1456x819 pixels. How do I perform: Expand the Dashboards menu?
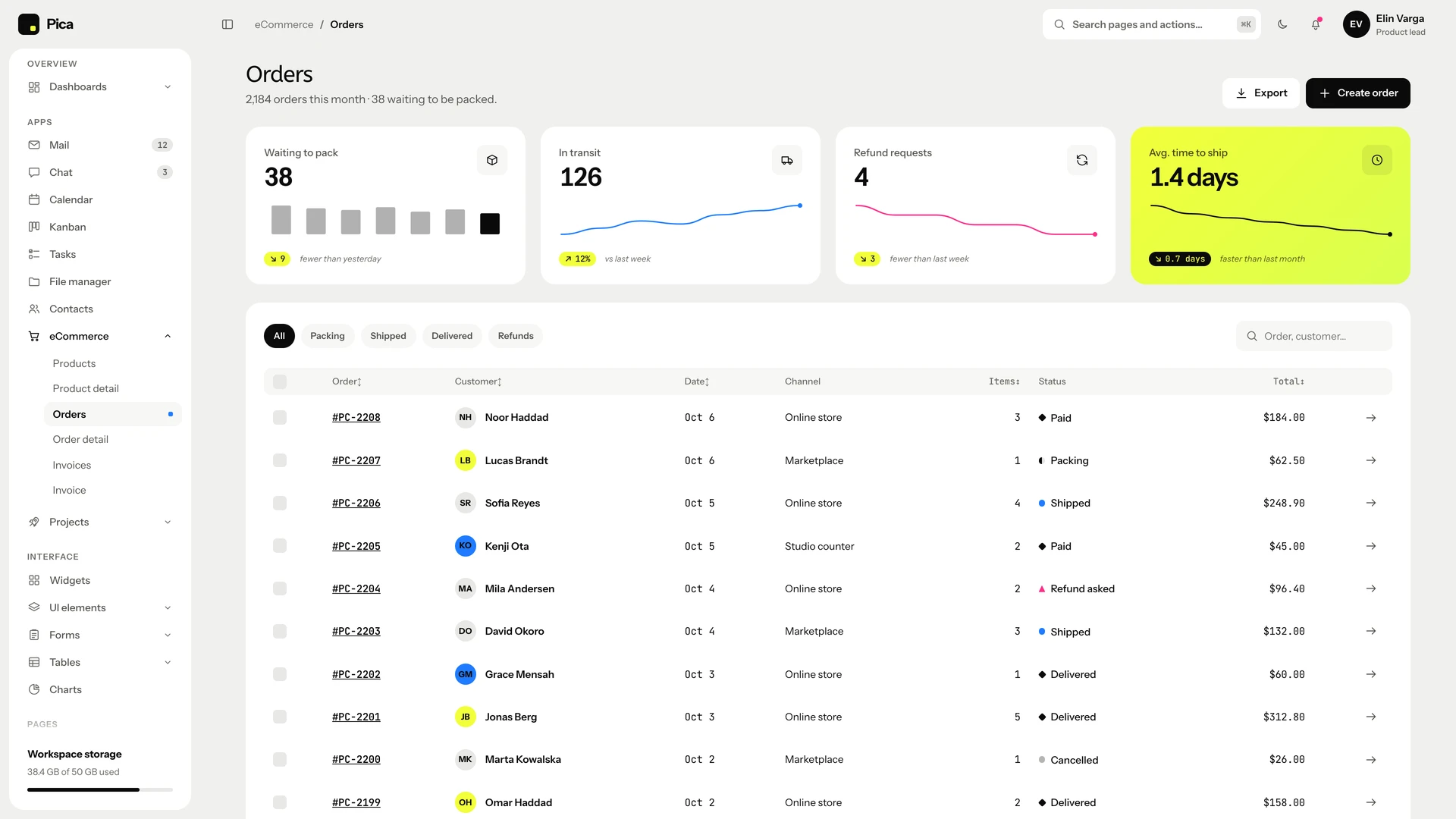(100, 86)
